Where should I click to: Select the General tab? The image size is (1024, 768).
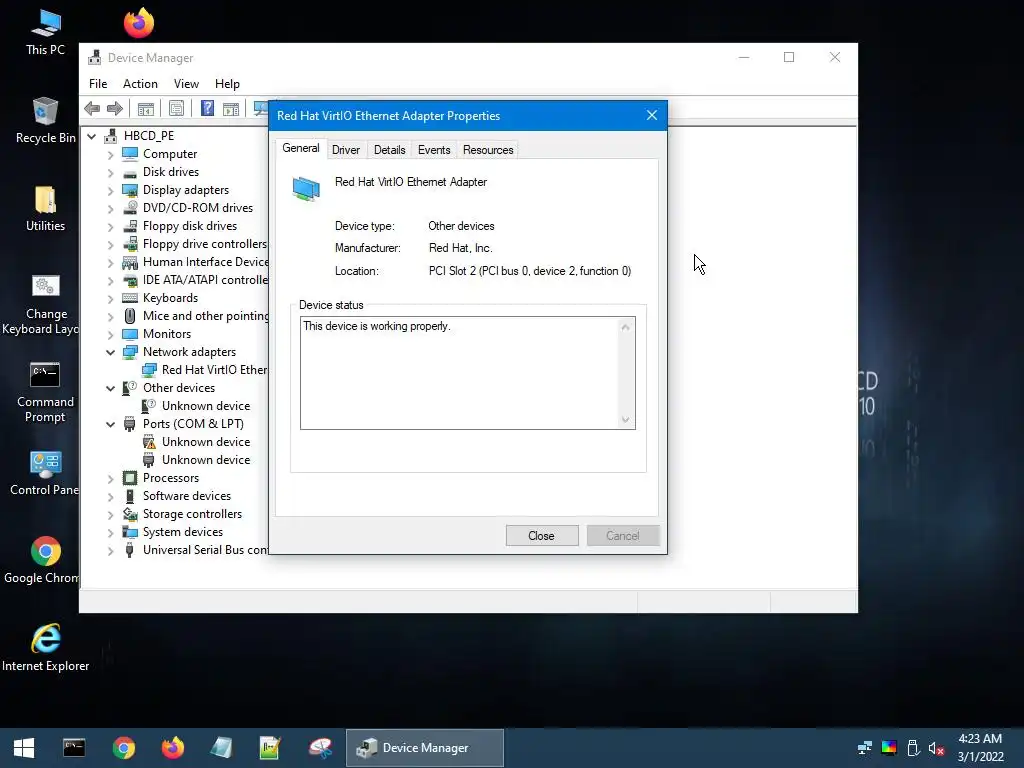[x=300, y=148]
